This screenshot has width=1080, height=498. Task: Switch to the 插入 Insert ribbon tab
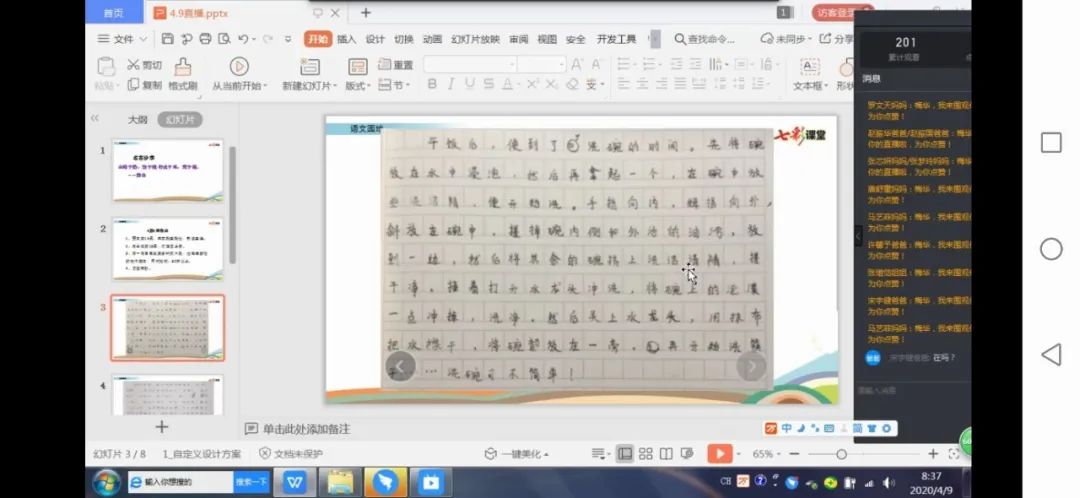coord(346,39)
